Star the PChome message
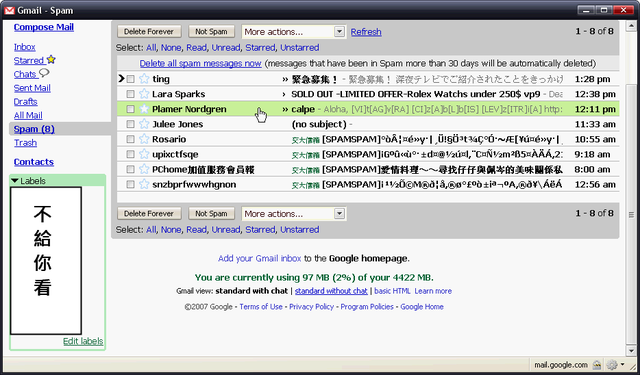Screen dimensions: 640x375 [144, 169]
